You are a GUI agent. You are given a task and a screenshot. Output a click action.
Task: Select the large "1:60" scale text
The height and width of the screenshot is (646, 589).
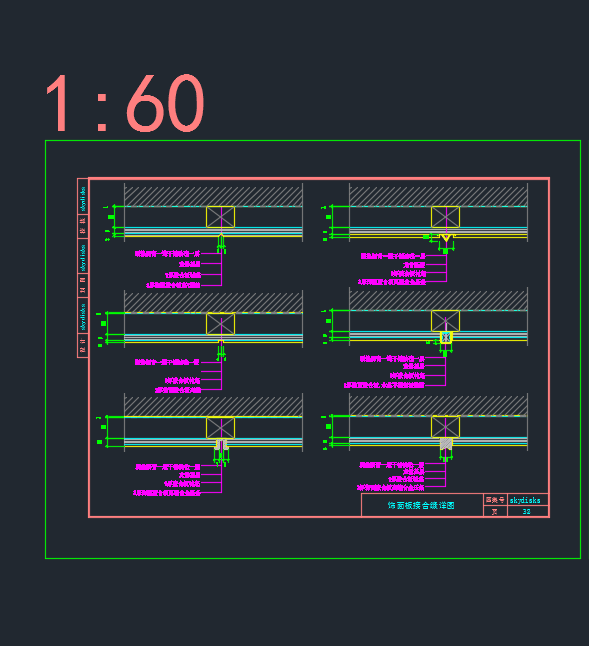tap(125, 103)
